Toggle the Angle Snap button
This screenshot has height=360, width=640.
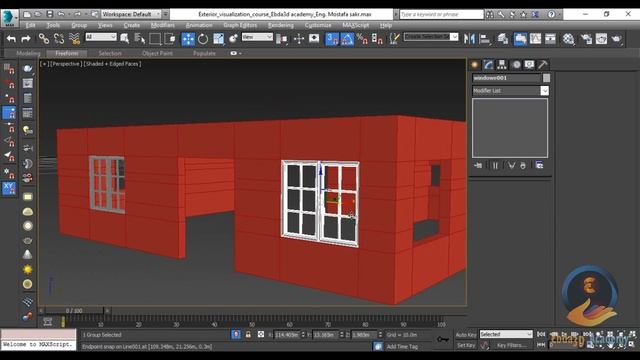point(347,39)
